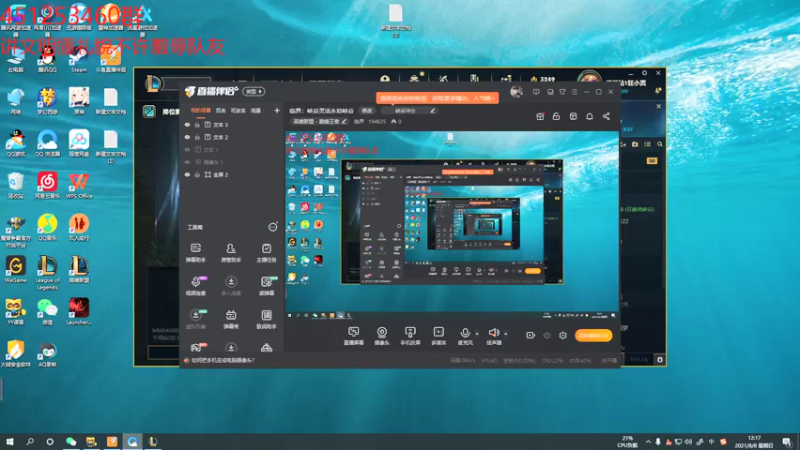Click the padlock icon in stream header
800x450 pixels.
coord(556,116)
